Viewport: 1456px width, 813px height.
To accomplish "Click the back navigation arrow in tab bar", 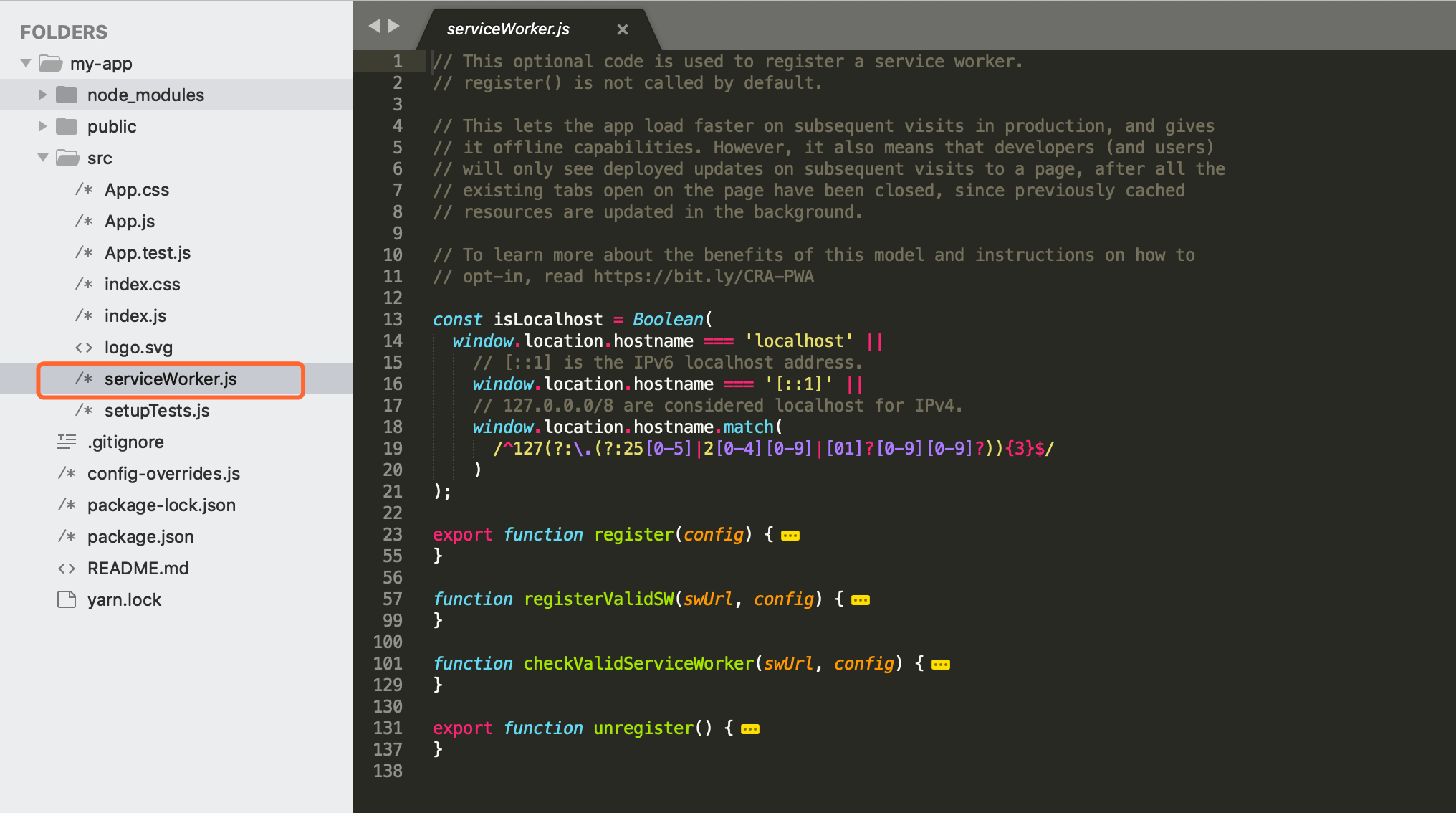I will point(373,26).
